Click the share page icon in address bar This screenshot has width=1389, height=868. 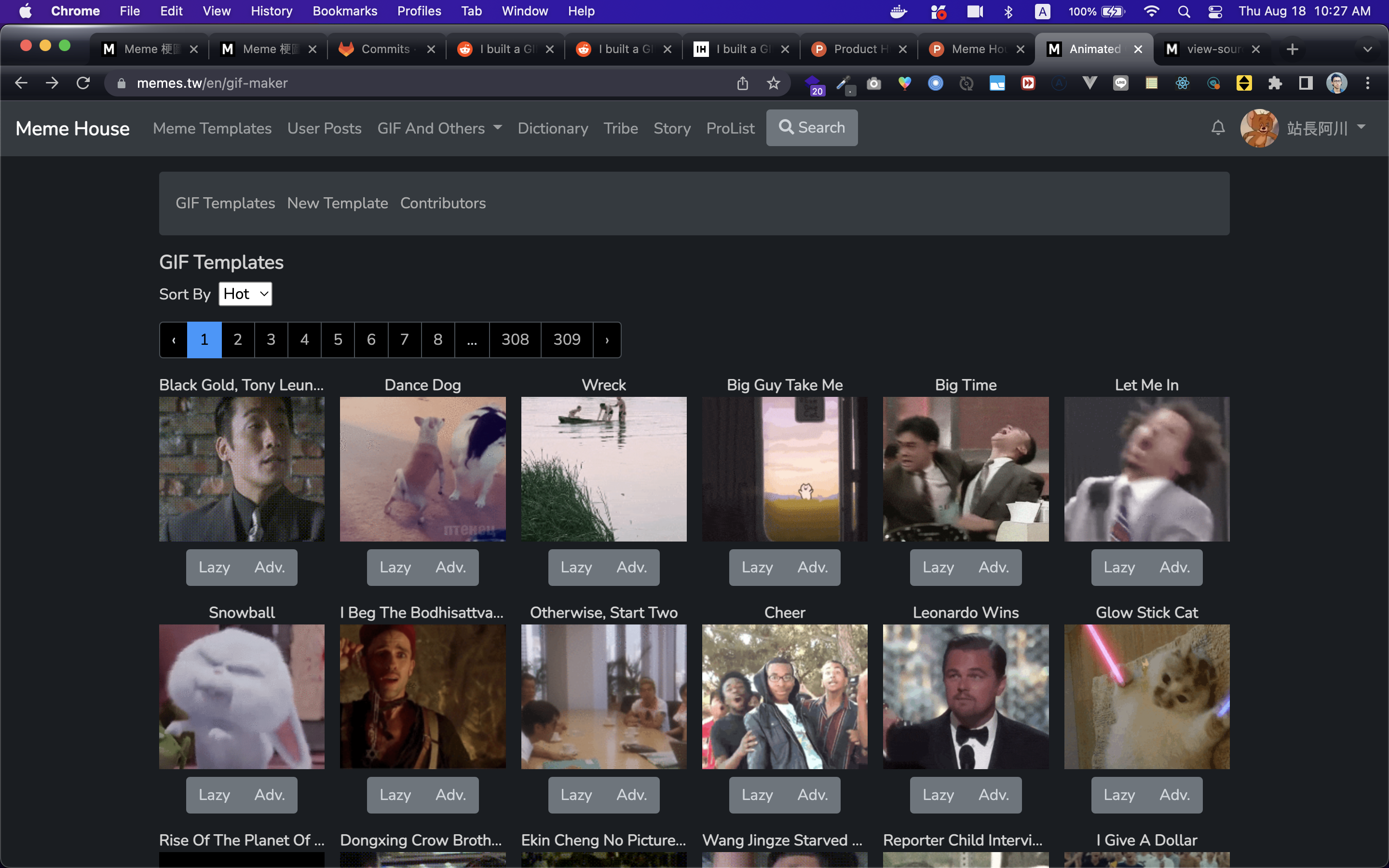(743, 83)
